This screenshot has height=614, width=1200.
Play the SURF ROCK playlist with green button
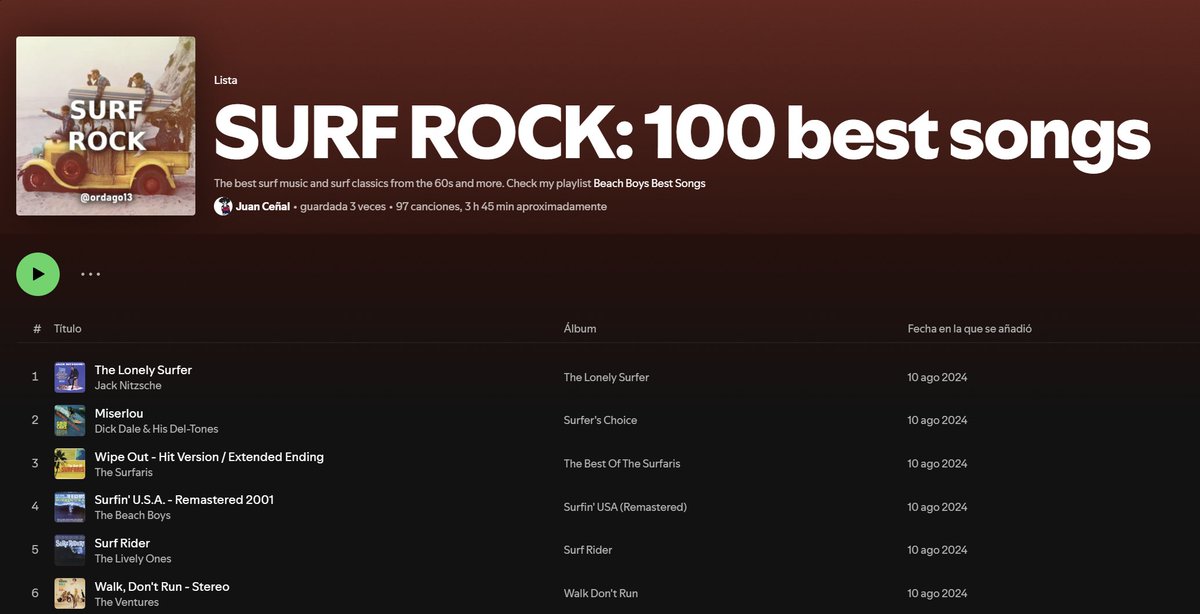pos(38,274)
